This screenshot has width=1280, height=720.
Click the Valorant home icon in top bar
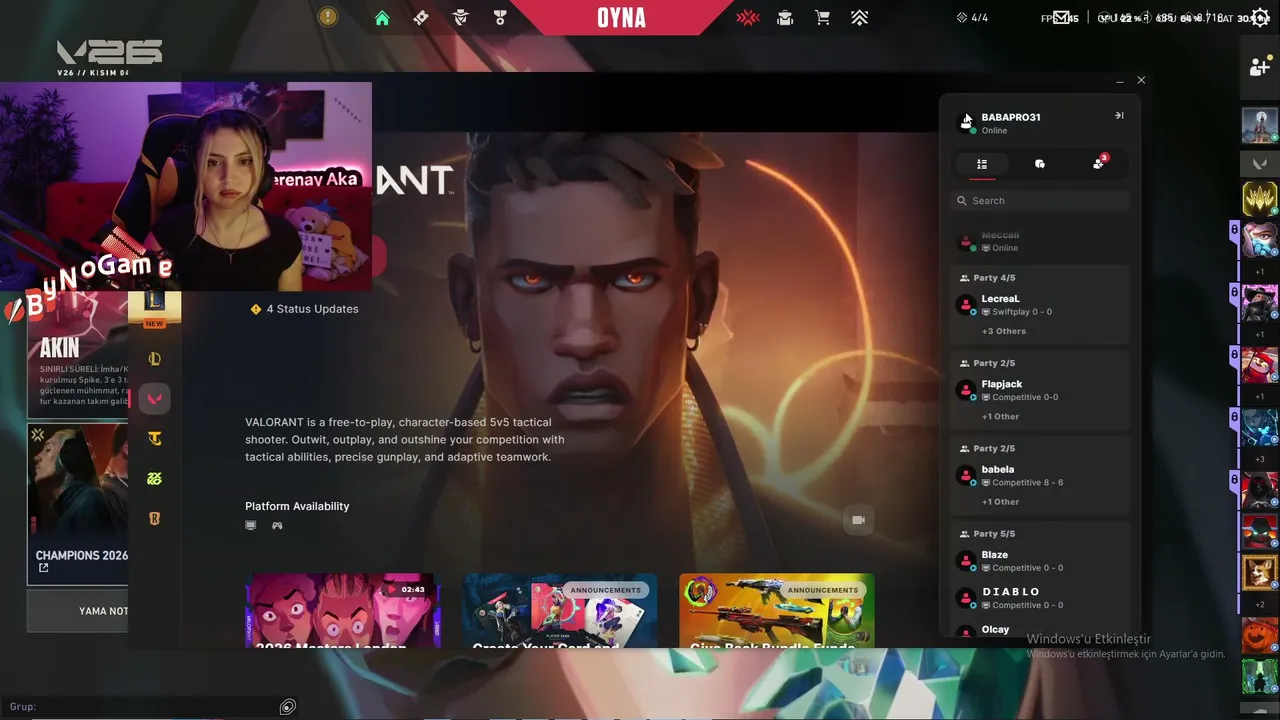[x=382, y=17]
